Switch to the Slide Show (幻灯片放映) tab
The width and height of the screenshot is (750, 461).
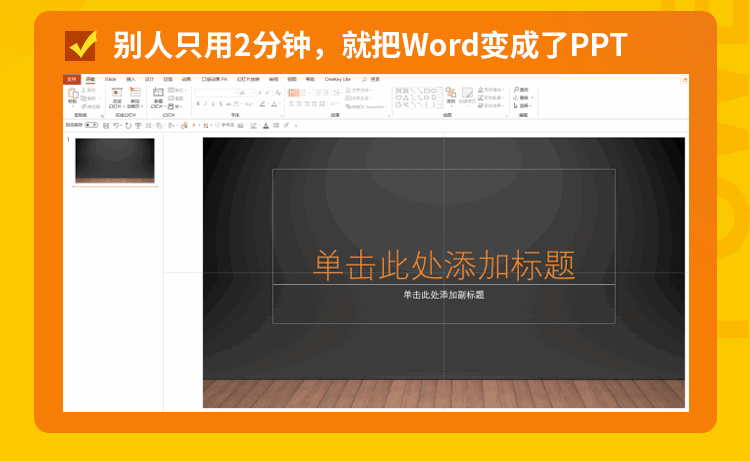[248, 79]
